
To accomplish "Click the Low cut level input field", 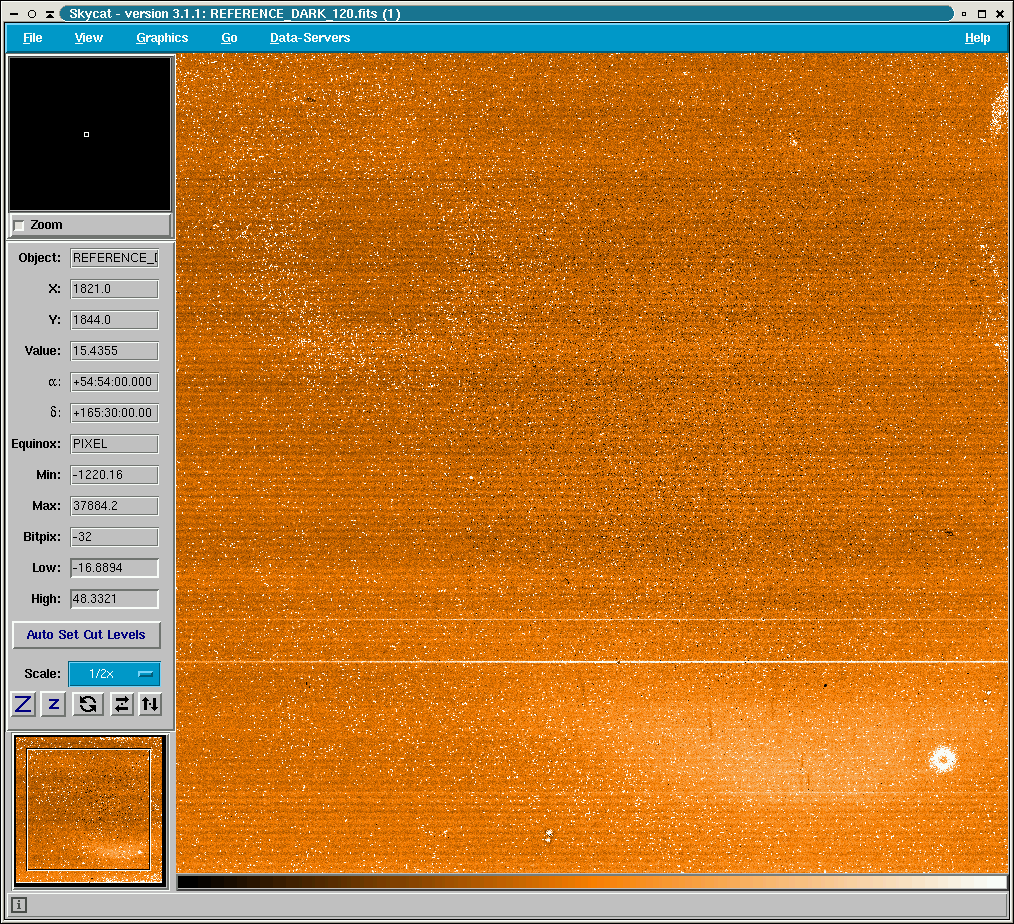I will (114, 568).
